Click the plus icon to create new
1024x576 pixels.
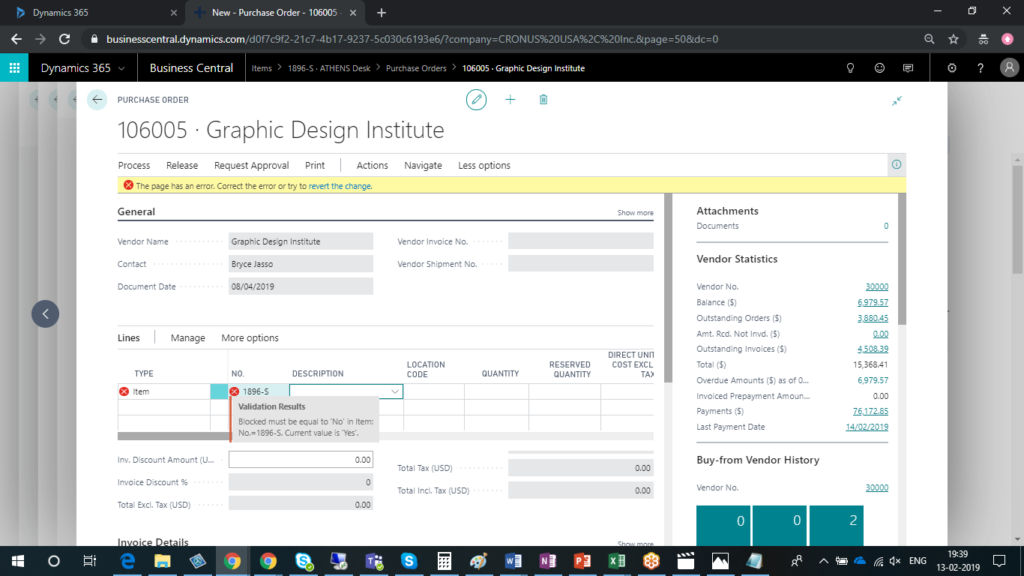pyautogui.click(x=510, y=100)
